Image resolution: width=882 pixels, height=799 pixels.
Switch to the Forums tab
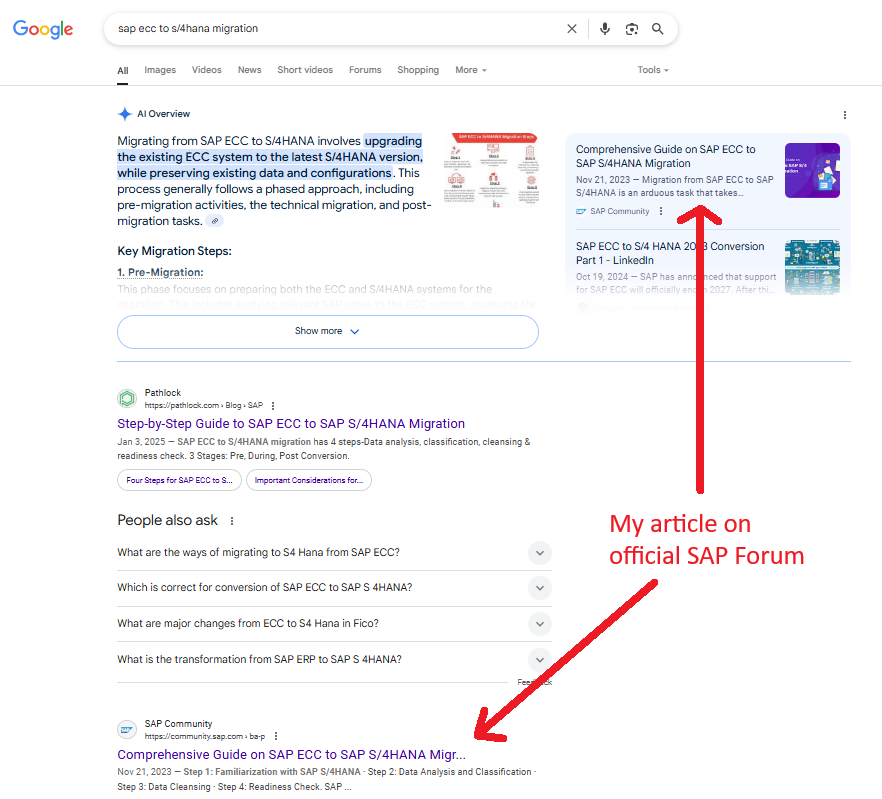(x=365, y=70)
